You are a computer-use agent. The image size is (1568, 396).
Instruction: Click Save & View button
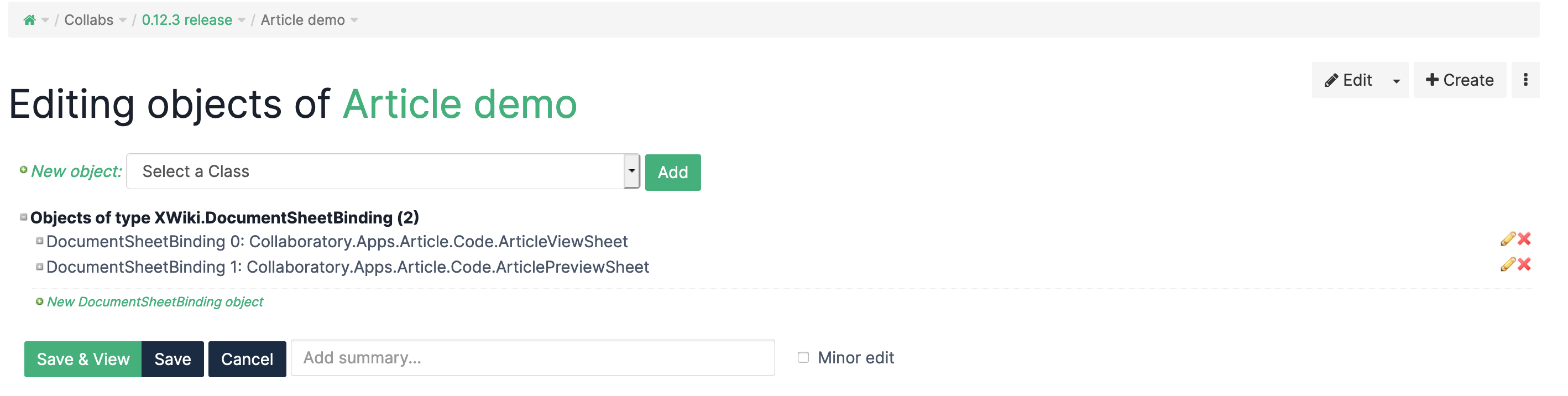pos(83,359)
